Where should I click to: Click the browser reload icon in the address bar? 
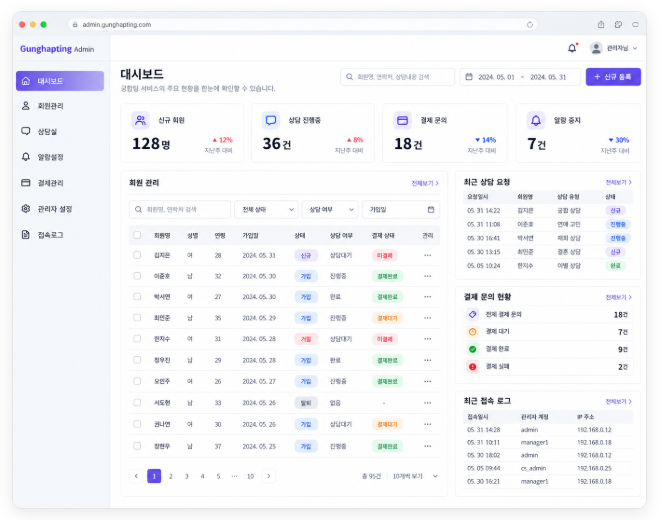530,25
